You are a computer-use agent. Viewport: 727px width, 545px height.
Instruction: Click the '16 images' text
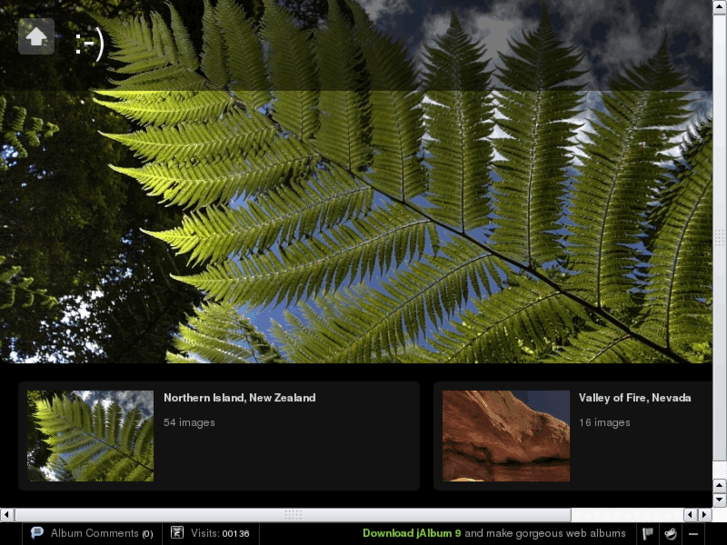tap(605, 423)
